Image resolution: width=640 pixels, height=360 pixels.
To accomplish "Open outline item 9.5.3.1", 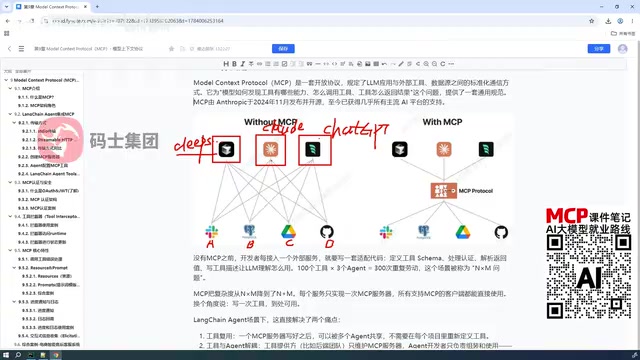I will (x=38, y=310).
